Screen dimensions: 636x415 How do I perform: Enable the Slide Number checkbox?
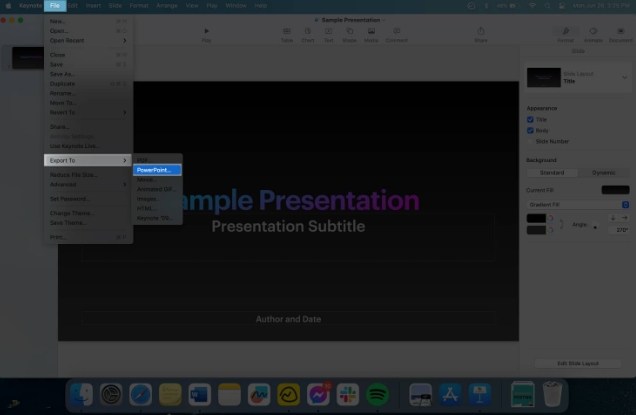coord(530,142)
